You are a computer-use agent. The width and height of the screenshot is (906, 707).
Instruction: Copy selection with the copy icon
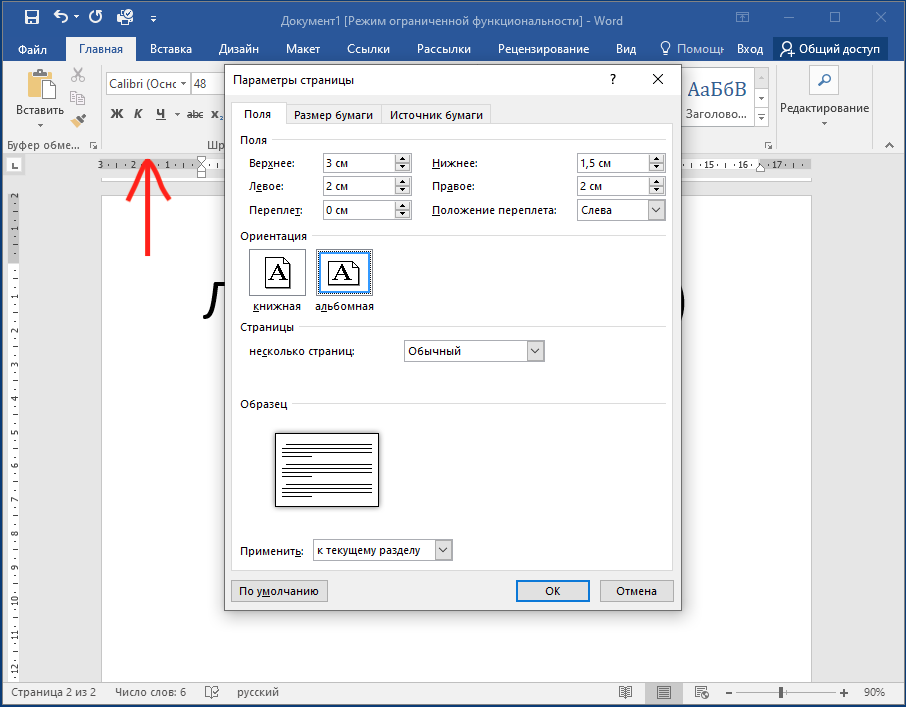coord(77,98)
